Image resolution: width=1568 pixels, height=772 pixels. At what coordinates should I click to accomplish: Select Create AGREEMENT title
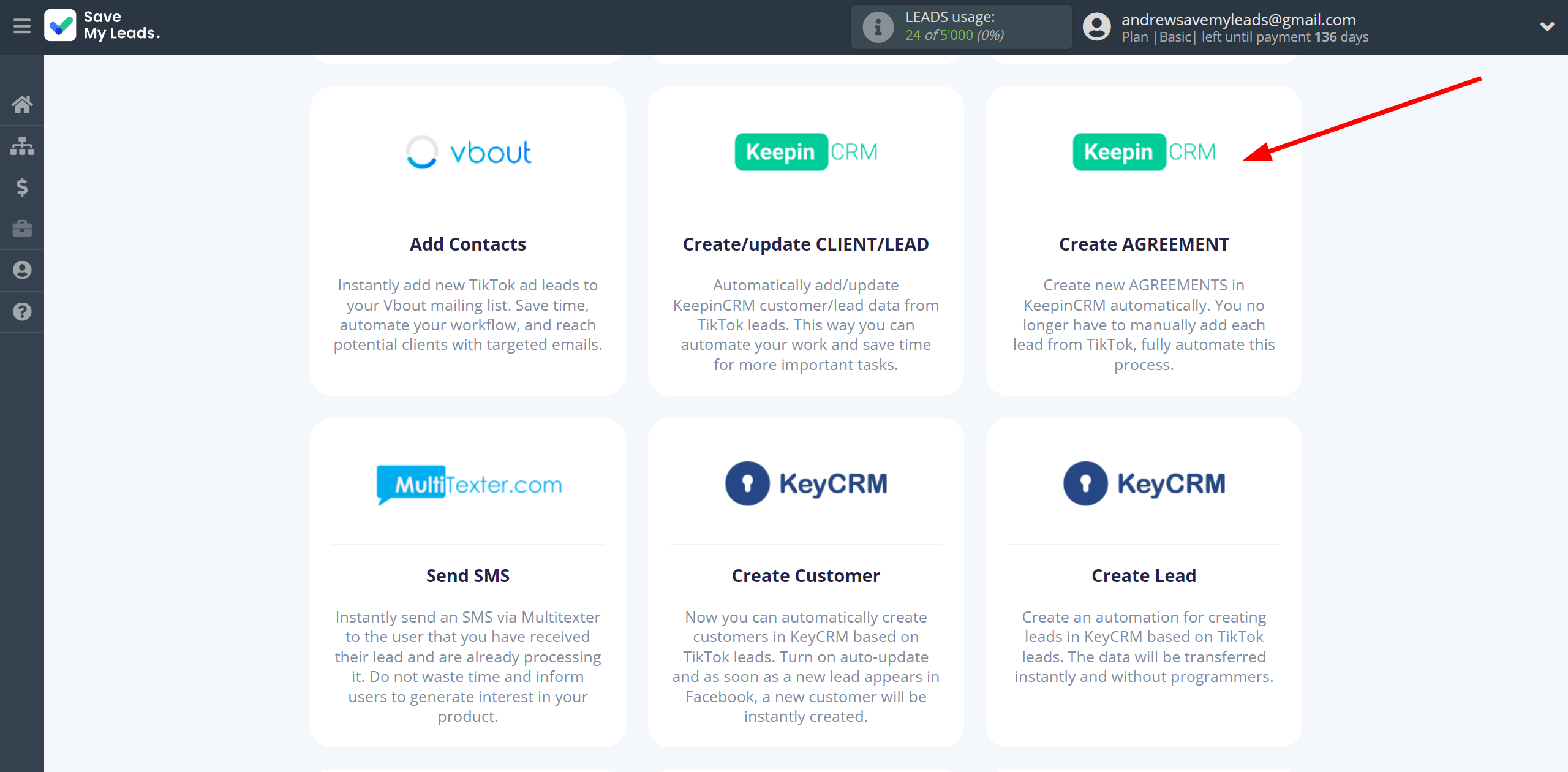(1144, 244)
